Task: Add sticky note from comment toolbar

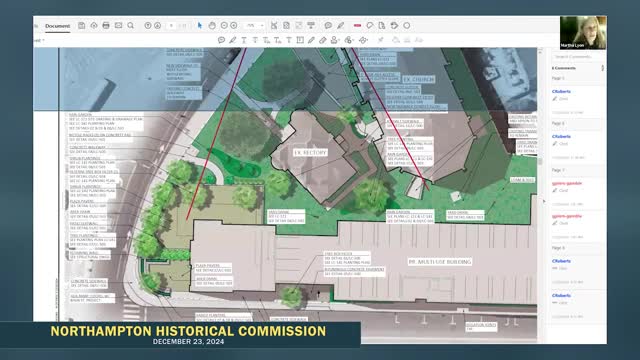Action: pos(221,40)
